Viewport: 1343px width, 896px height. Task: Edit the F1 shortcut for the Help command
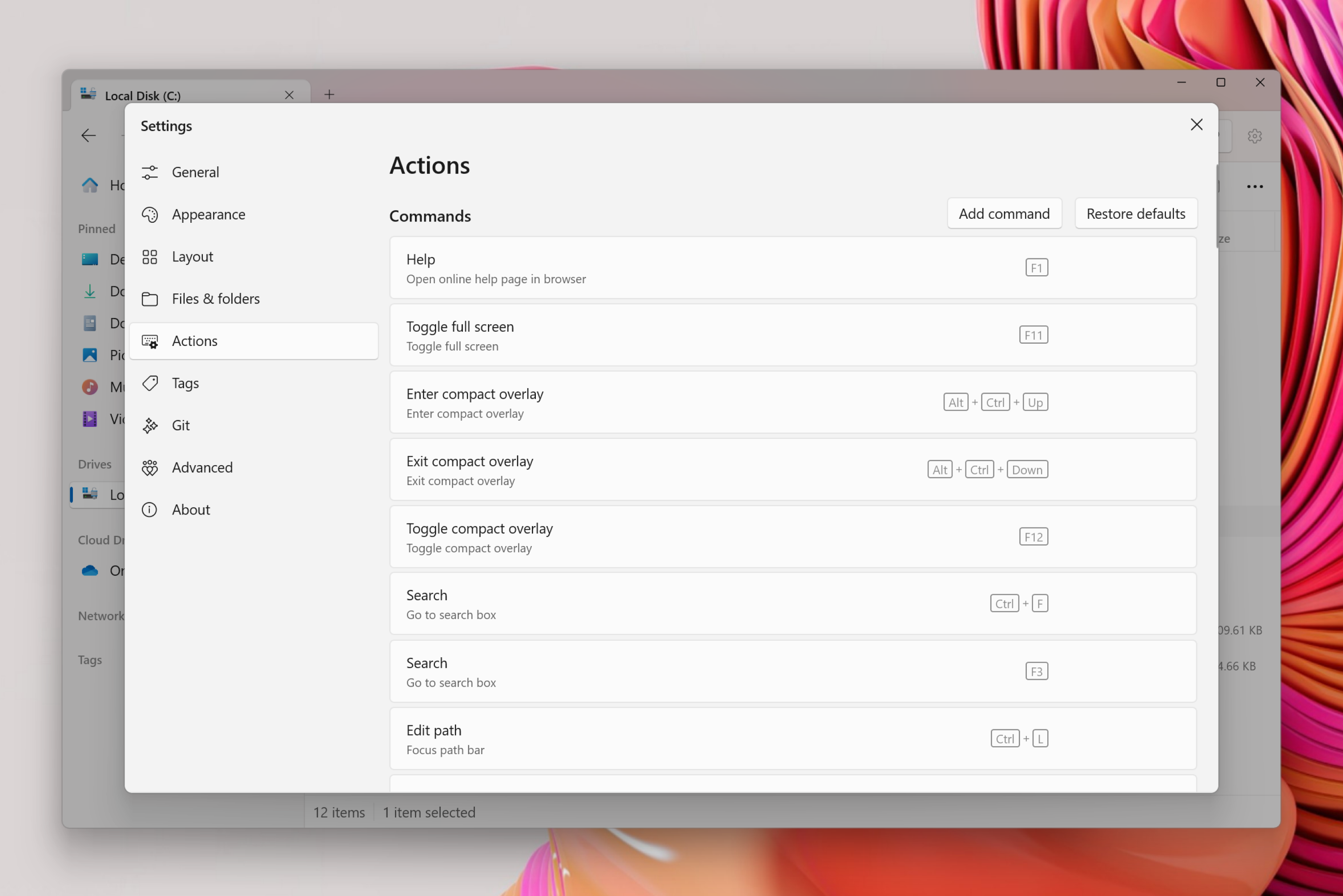1036,267
